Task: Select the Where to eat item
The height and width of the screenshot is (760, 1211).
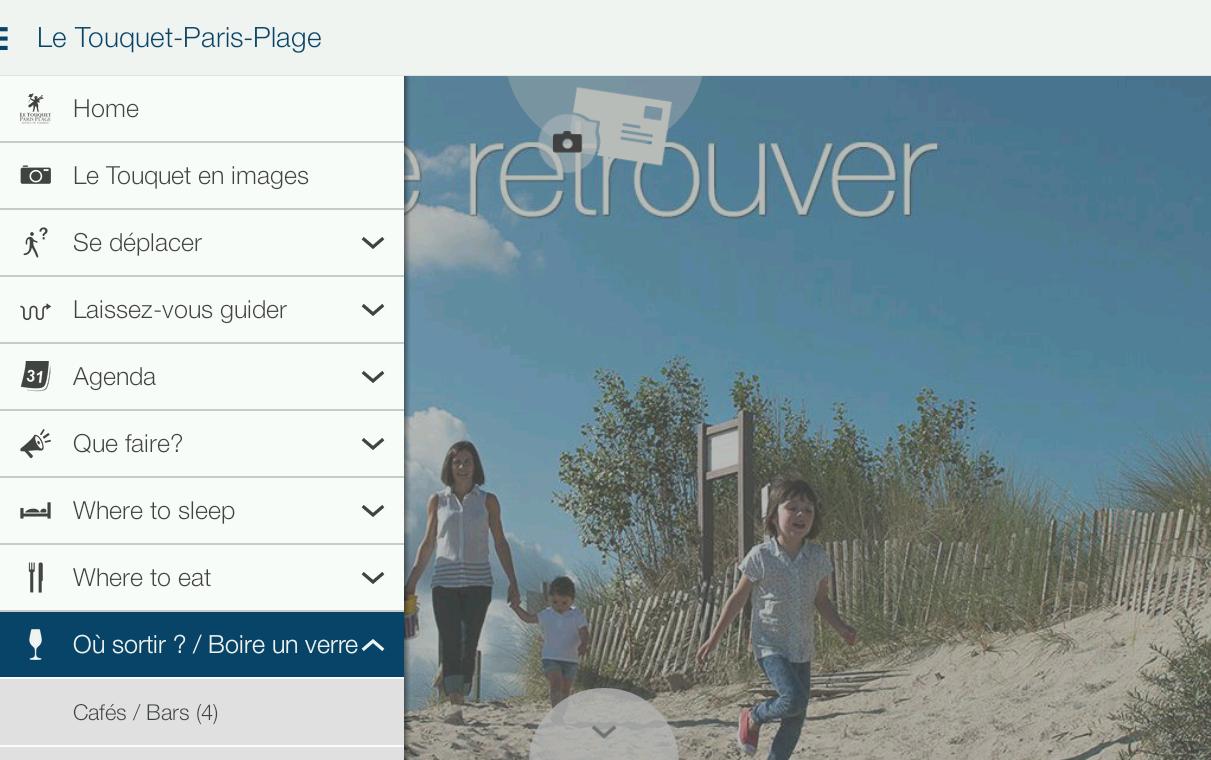Action: pos(202,578)
